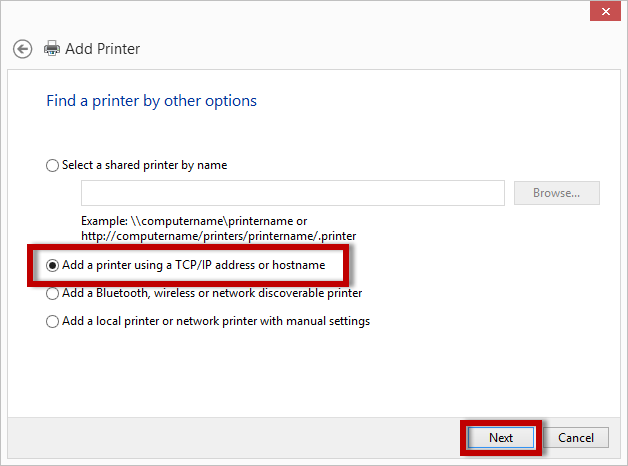Click the 'Add a Bluetooth, wireless or network' label
This screenshot has width=628, height=466.
pos(212,294)
